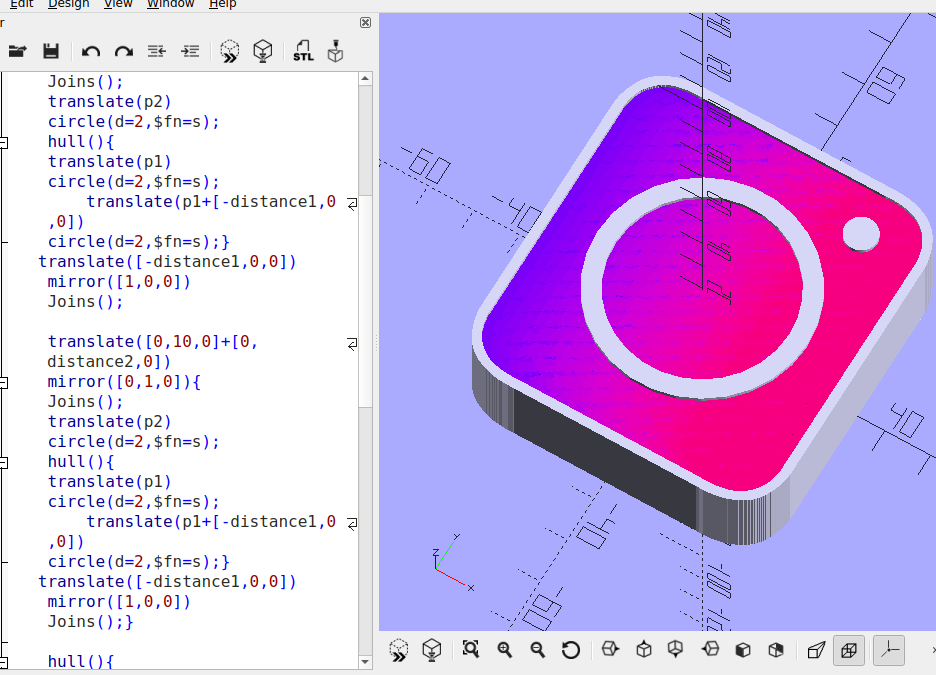Place cursor on the Joins();} line
This screenshot has width=936, height=675.
pos(90,622)
